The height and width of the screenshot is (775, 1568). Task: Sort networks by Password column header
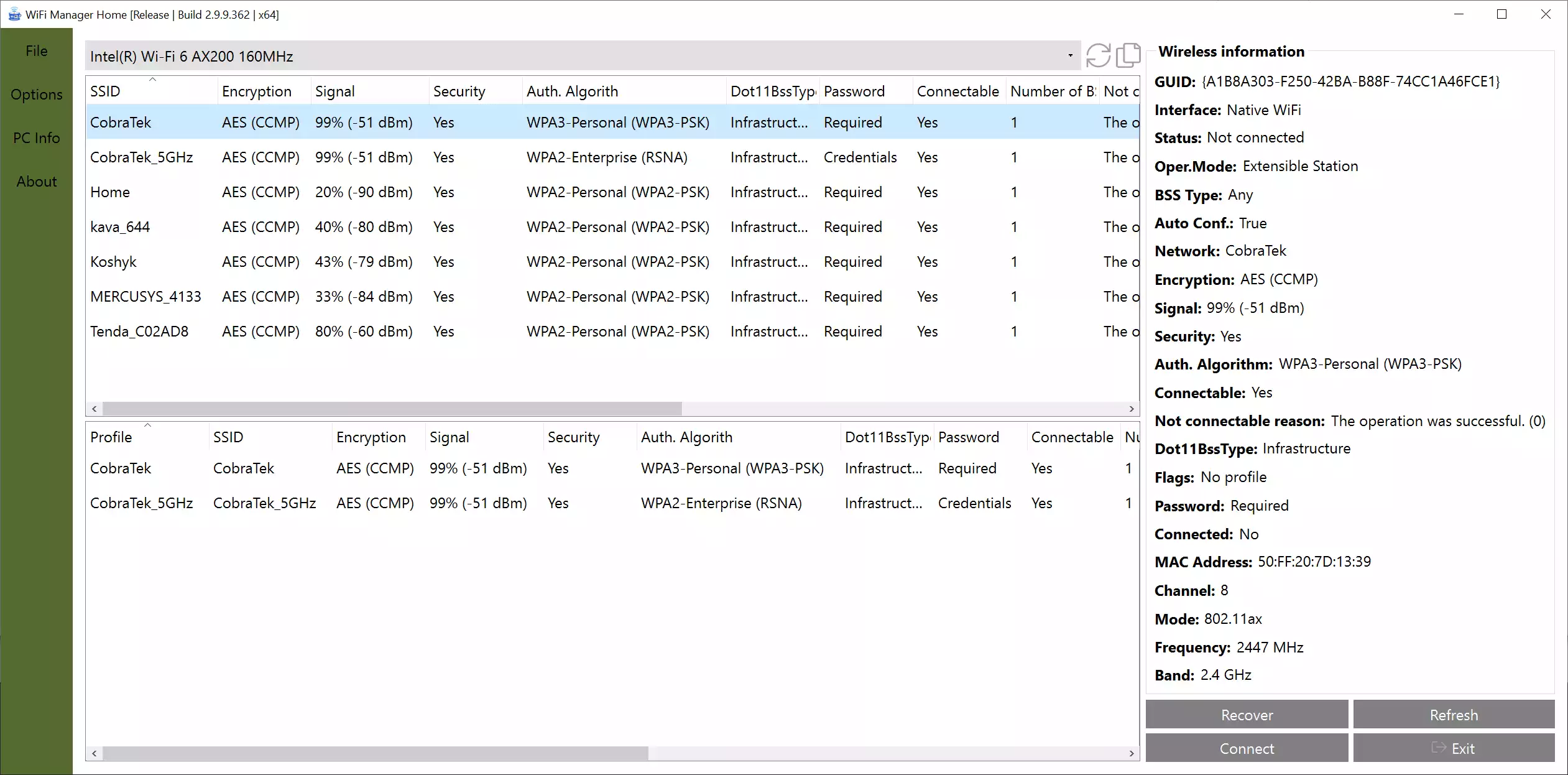866,91
